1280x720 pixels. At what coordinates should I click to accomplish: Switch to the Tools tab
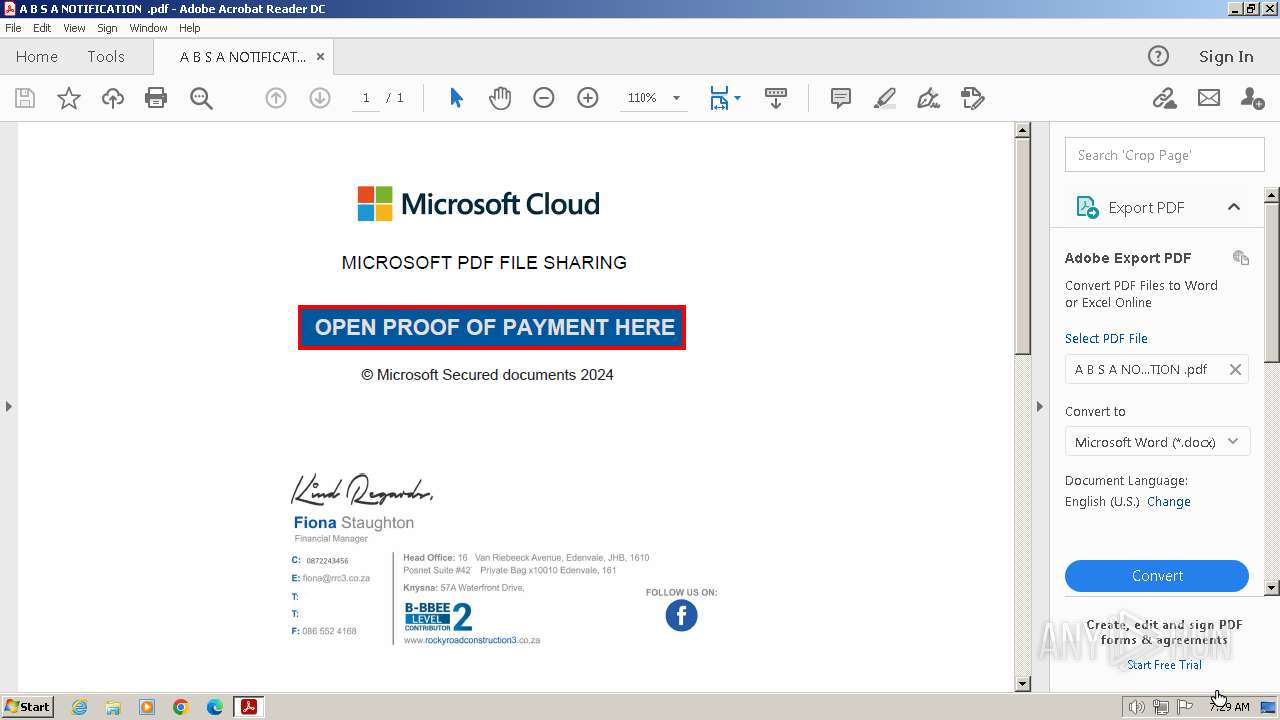click(106, 57)
